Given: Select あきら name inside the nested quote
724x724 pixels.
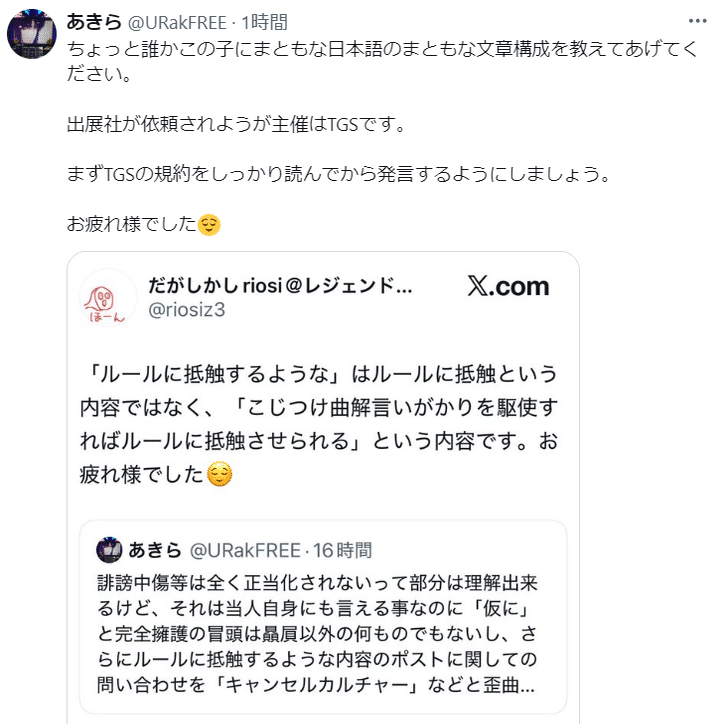Looking at the screenshot, I should 153,549.
